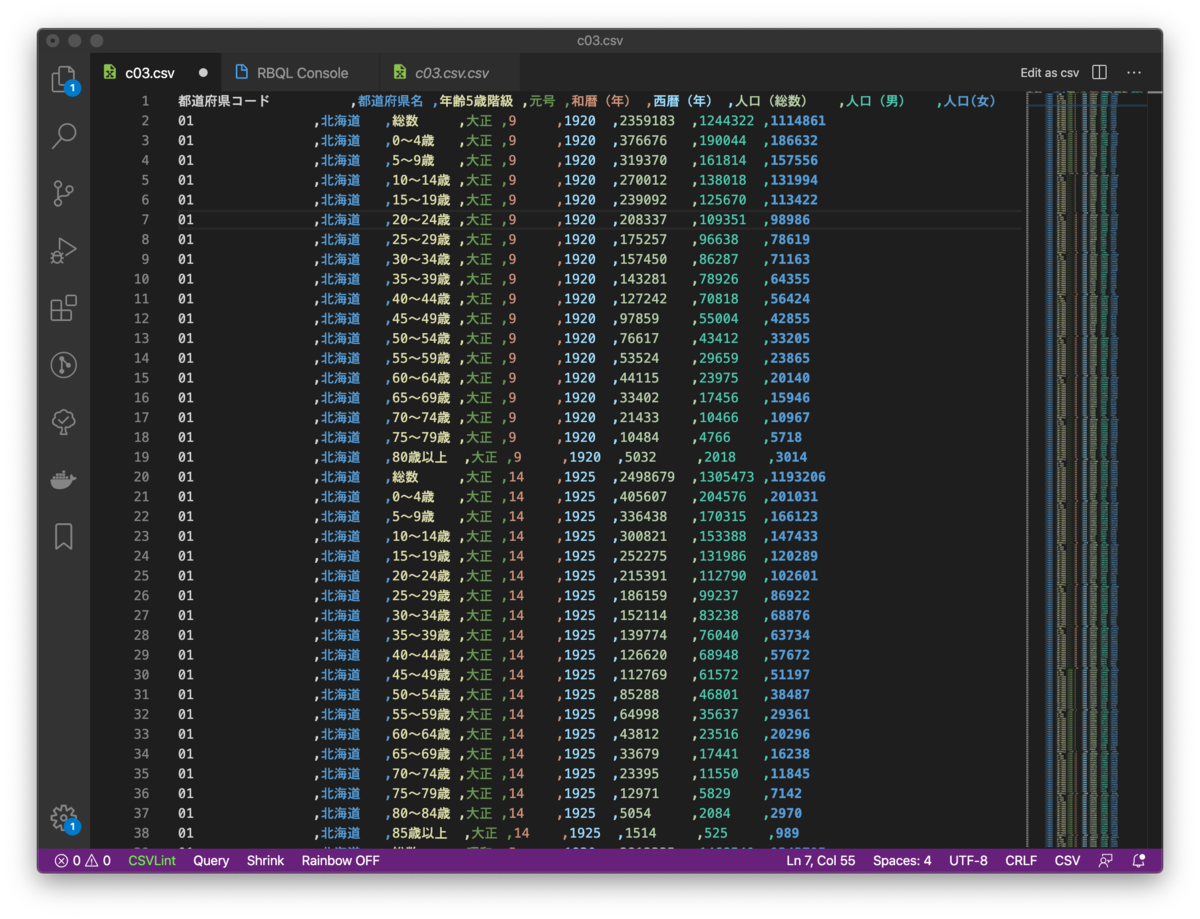Click the 元号 header cell
The width and height of the screenshot is (1200, 919).
point(542,101)
